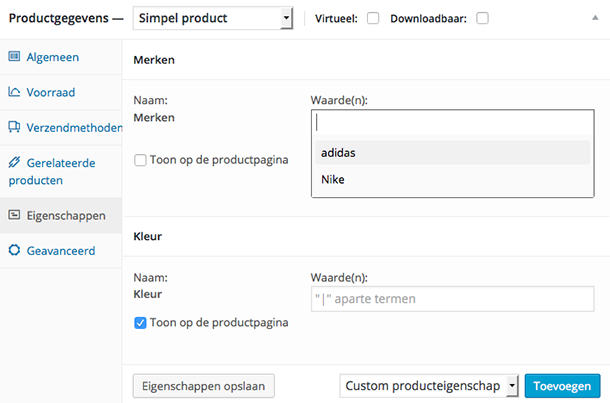Click the Gerelateerde producten link icon
This screenshot has height=403, width=610.
(14, 162)
